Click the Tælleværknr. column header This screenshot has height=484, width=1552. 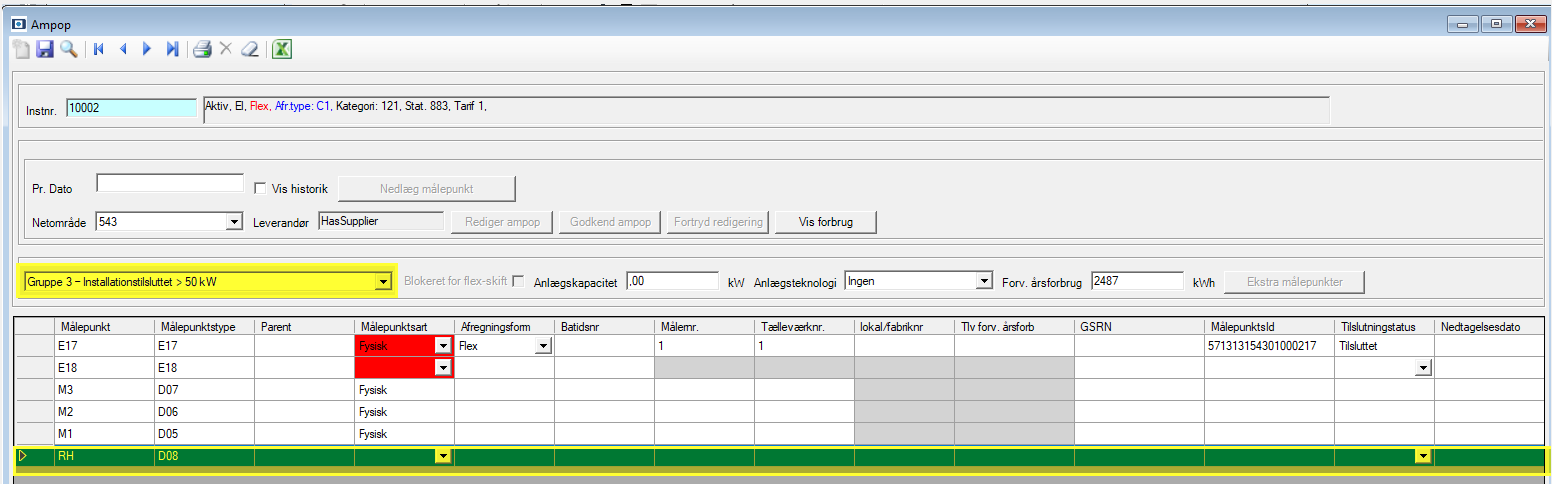804,326
